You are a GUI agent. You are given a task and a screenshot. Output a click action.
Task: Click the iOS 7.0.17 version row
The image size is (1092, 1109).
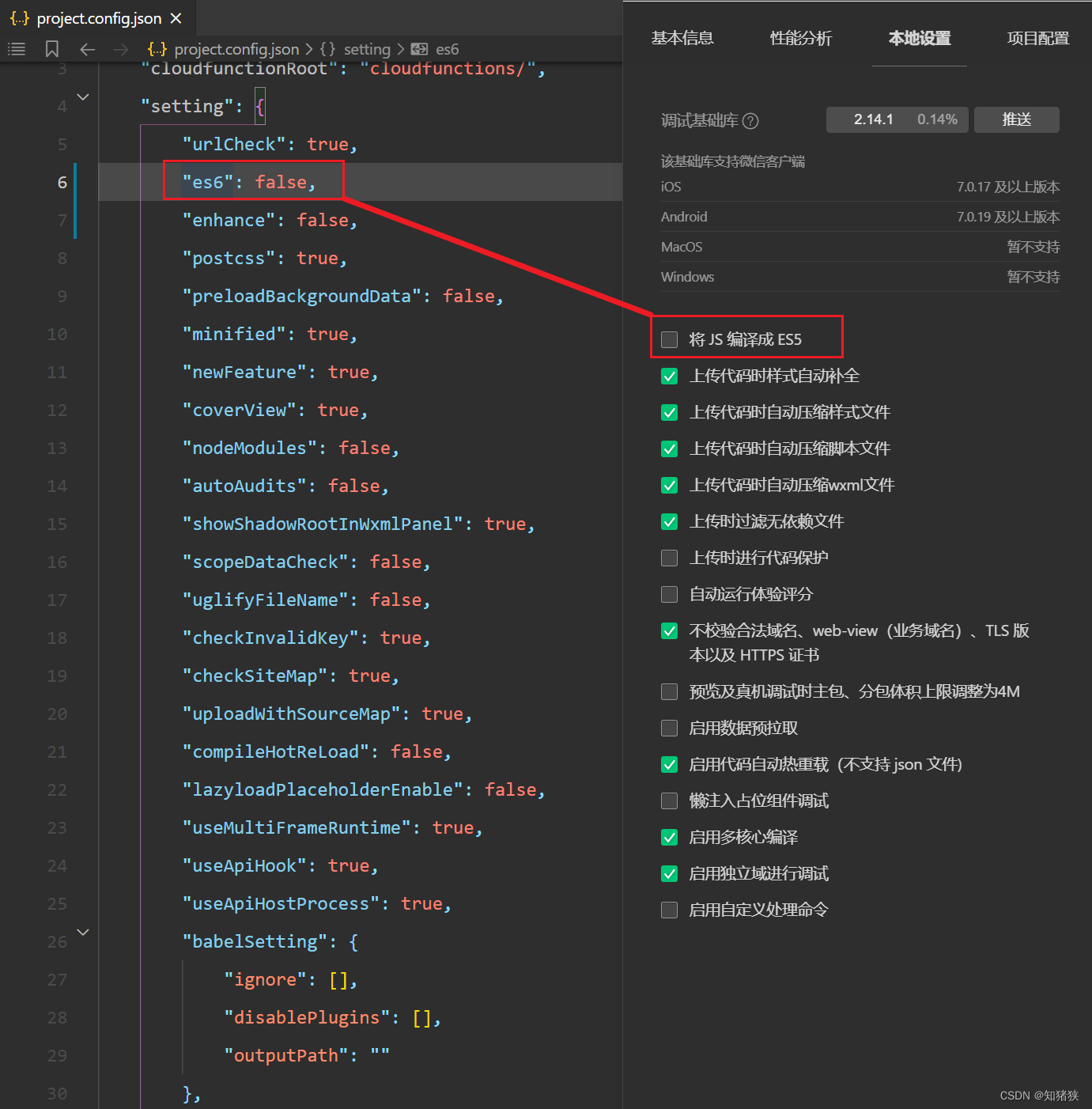(860, 187)
